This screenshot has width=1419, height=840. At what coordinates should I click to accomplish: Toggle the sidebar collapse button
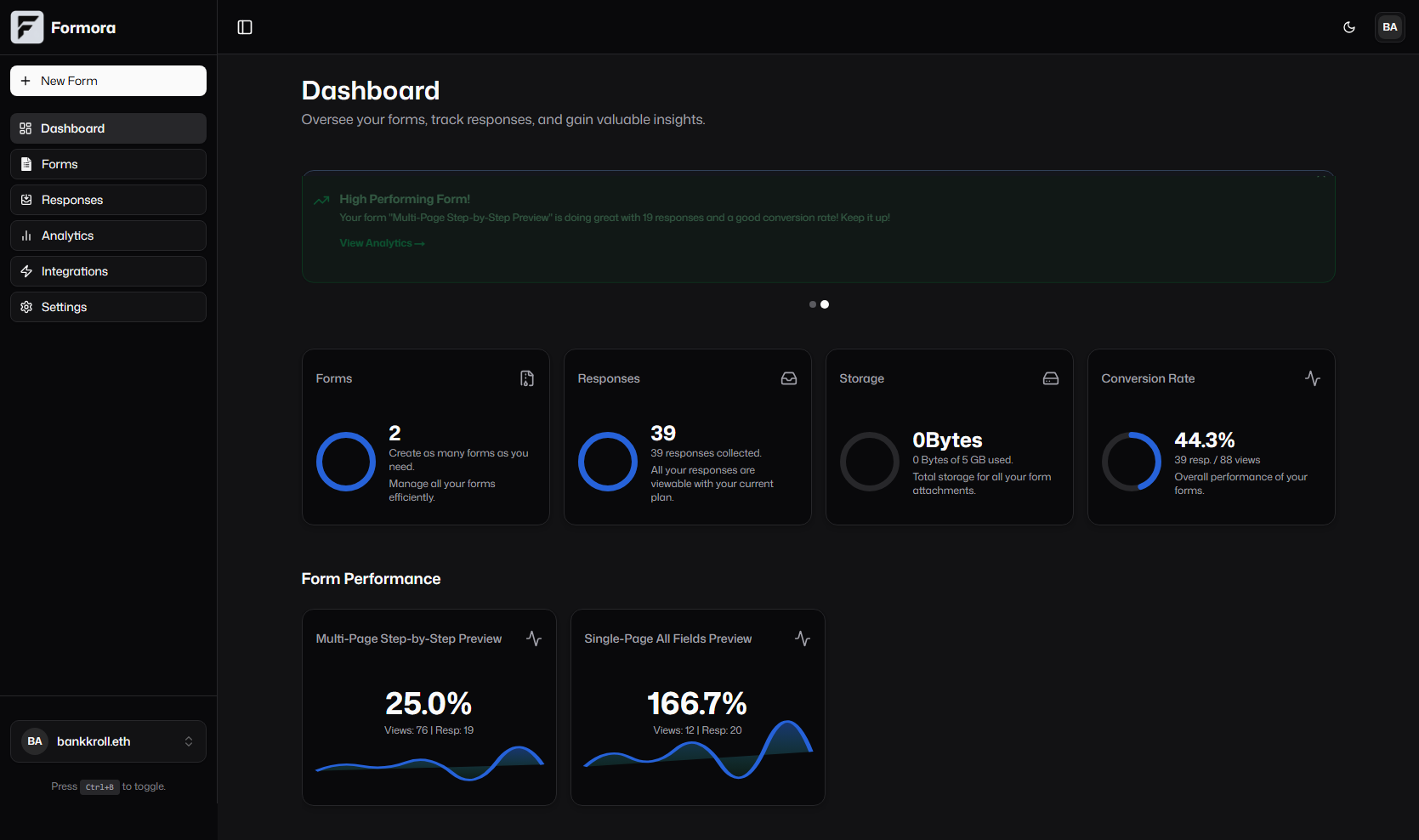click(x=245, y=26)
